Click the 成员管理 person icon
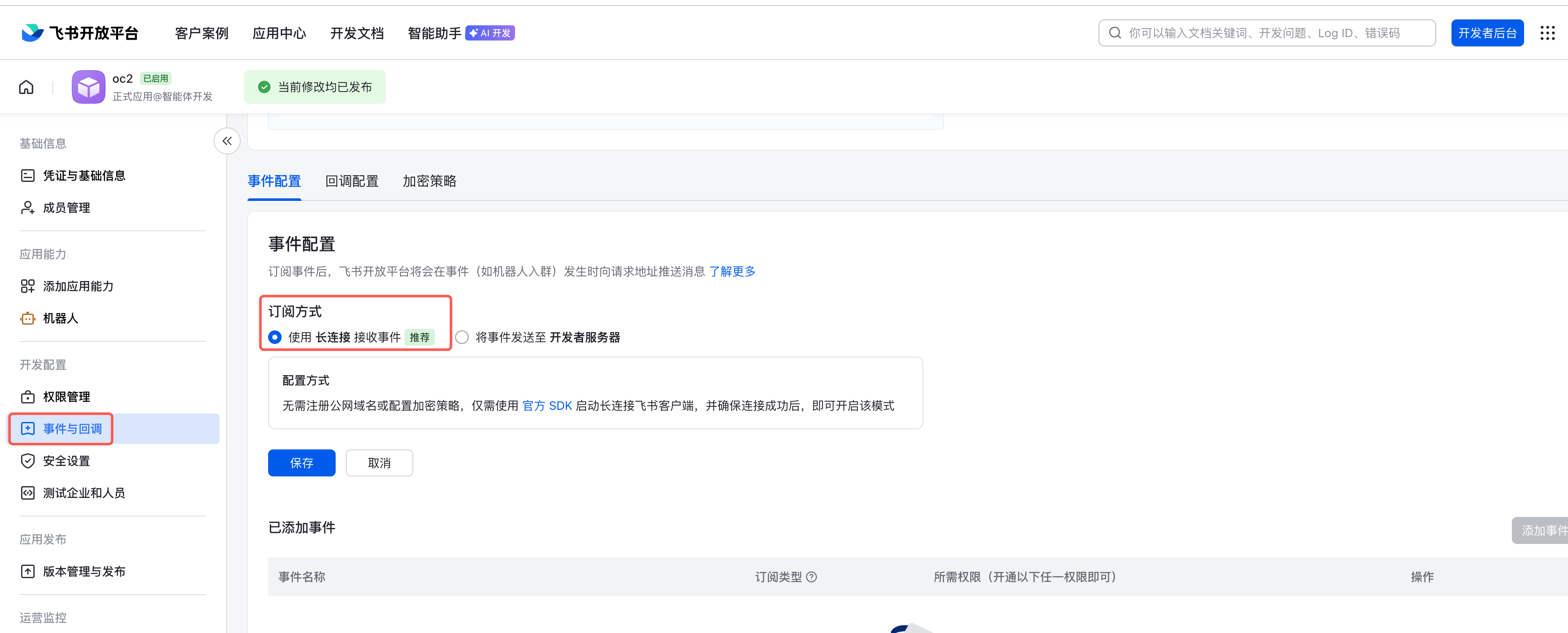The image size is (1568, 633). point(28,208)
